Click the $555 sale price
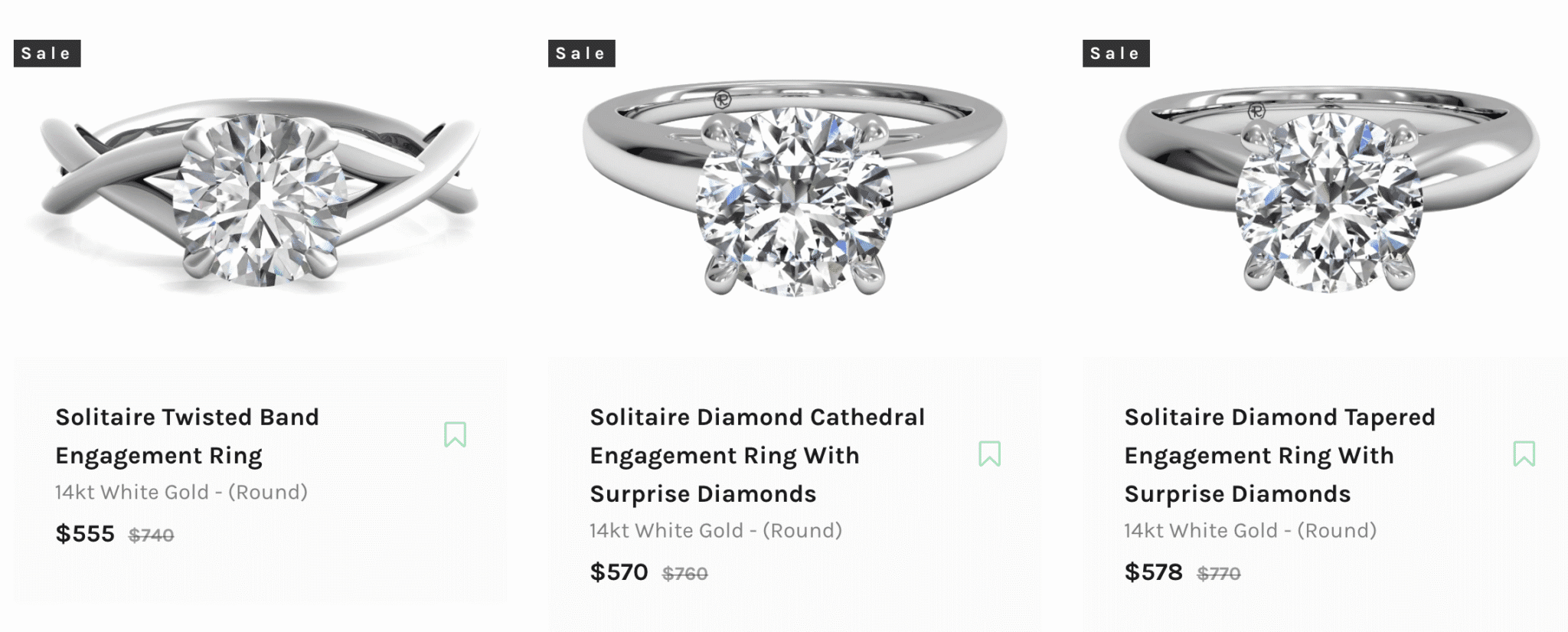1568x632 pixels. [x=85, y=534]
